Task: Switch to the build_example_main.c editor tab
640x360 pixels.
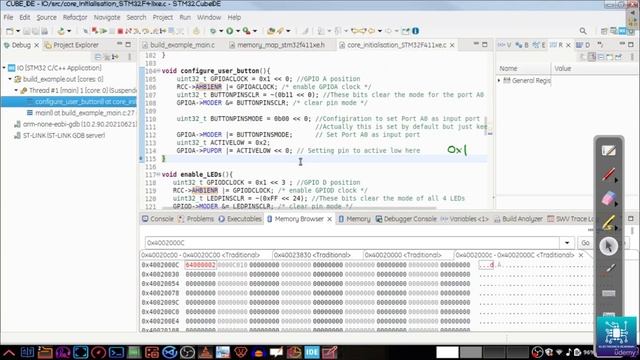Action: pyautogui.click(x=178, y=45)
